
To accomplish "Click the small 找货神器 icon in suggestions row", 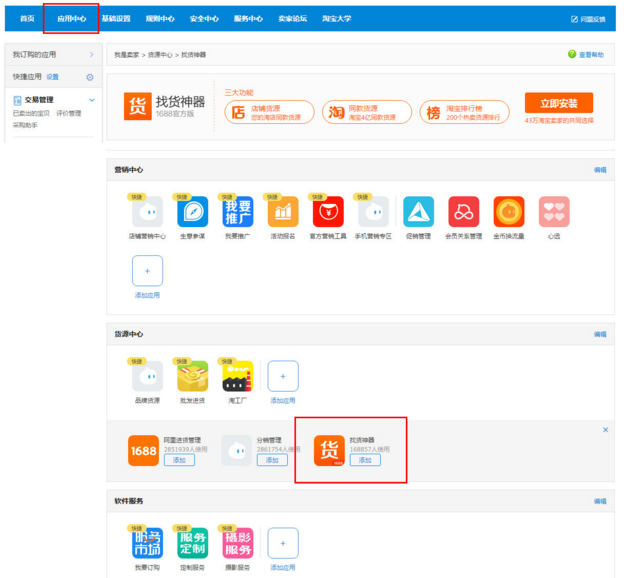I will point(329,451).
